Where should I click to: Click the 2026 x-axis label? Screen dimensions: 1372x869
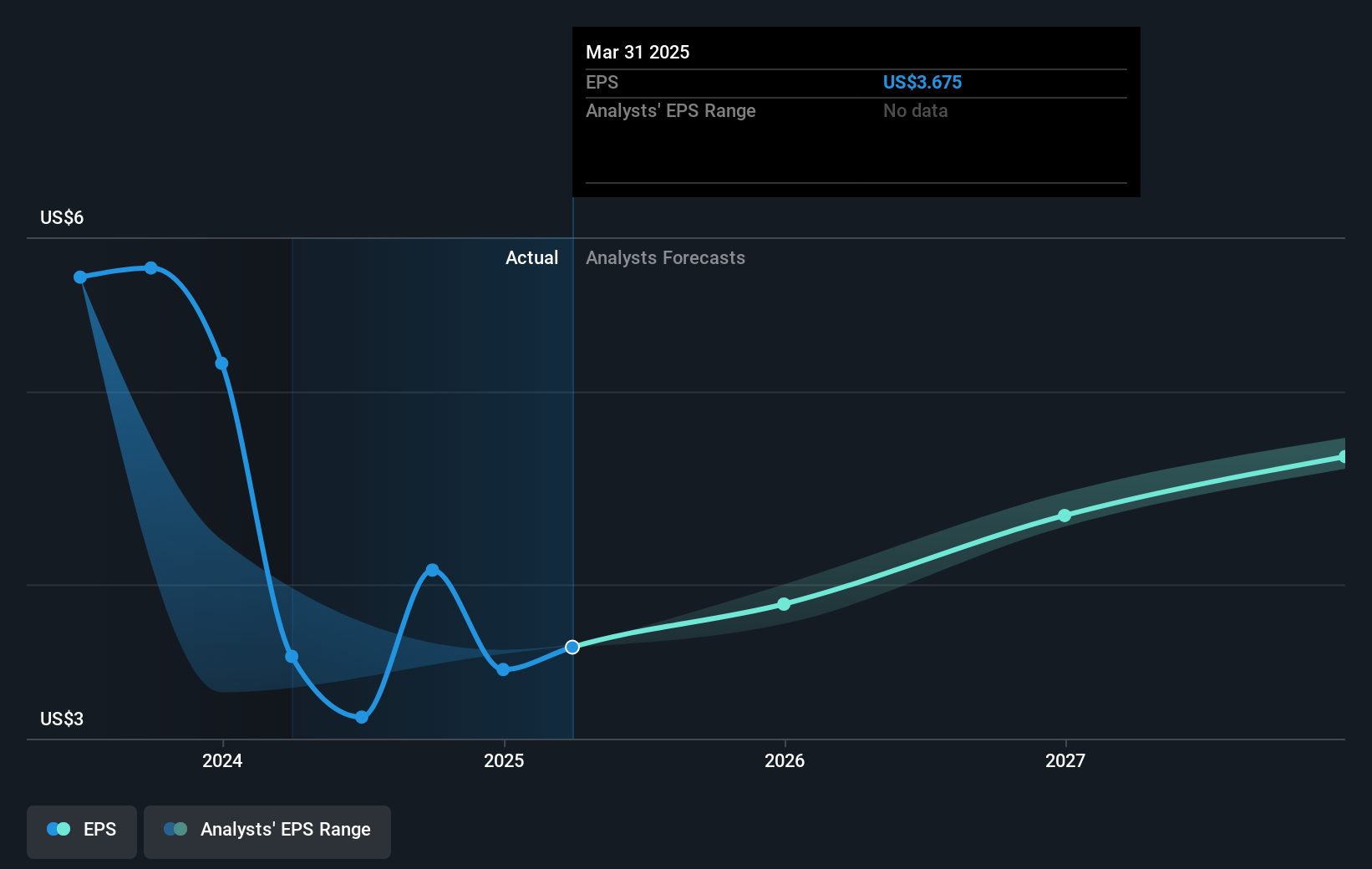[x=785, y=760]
